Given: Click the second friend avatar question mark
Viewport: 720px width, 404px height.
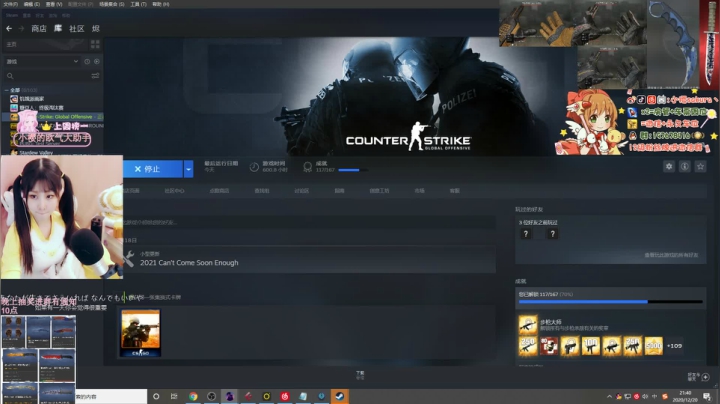Looking at the screenshot, I should [x=552, y=234].
